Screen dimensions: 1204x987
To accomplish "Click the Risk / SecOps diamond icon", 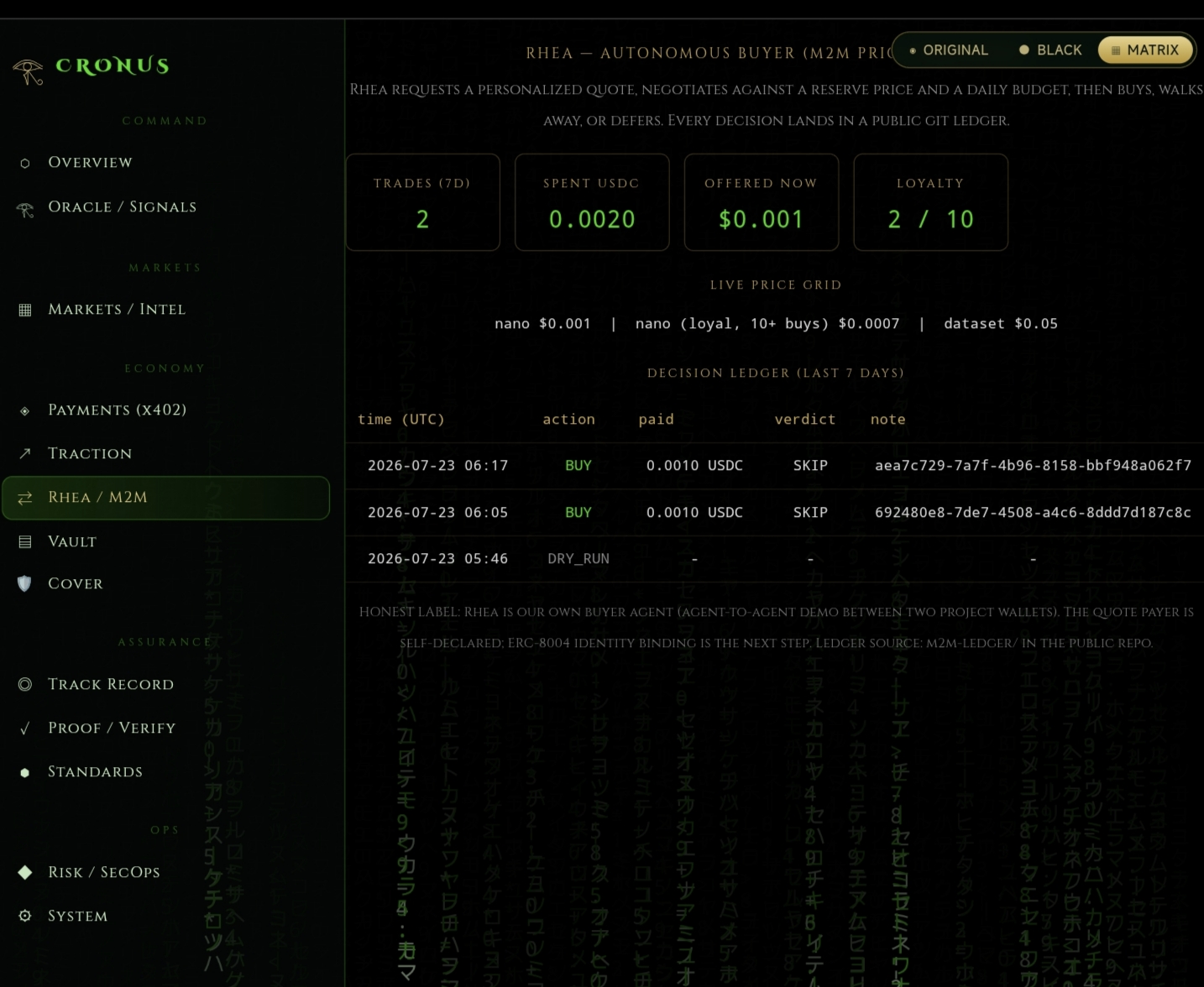I will [25, 872].
